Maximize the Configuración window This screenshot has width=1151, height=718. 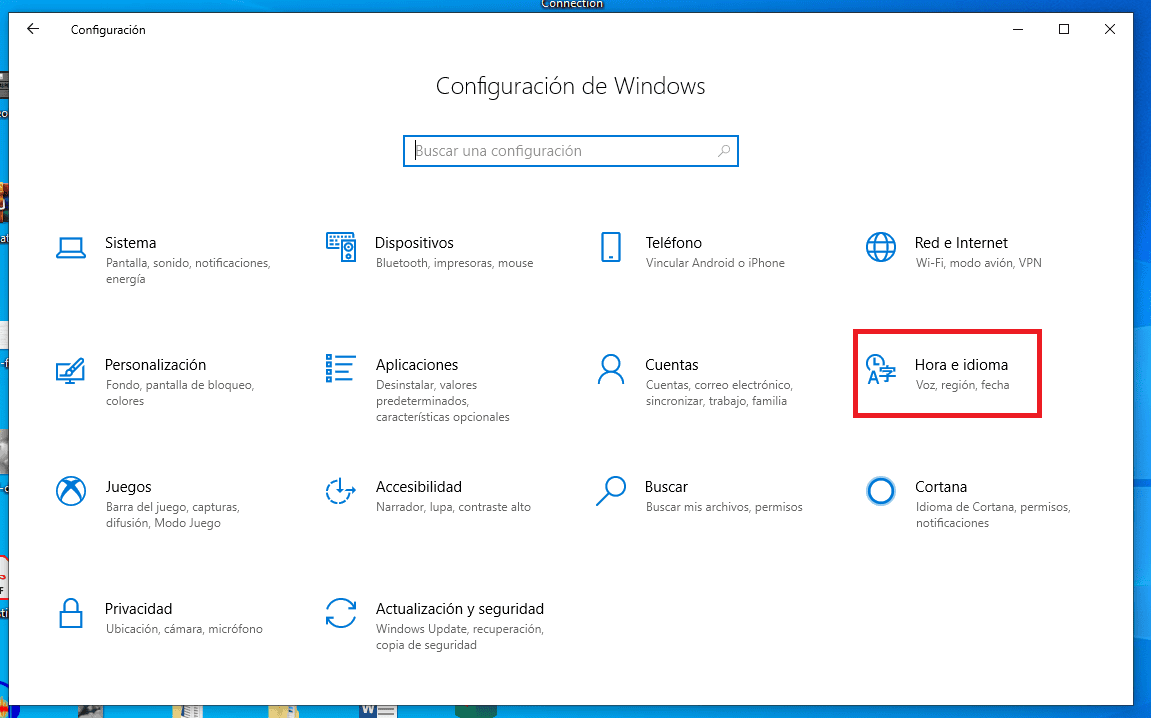pos(1064,29)
